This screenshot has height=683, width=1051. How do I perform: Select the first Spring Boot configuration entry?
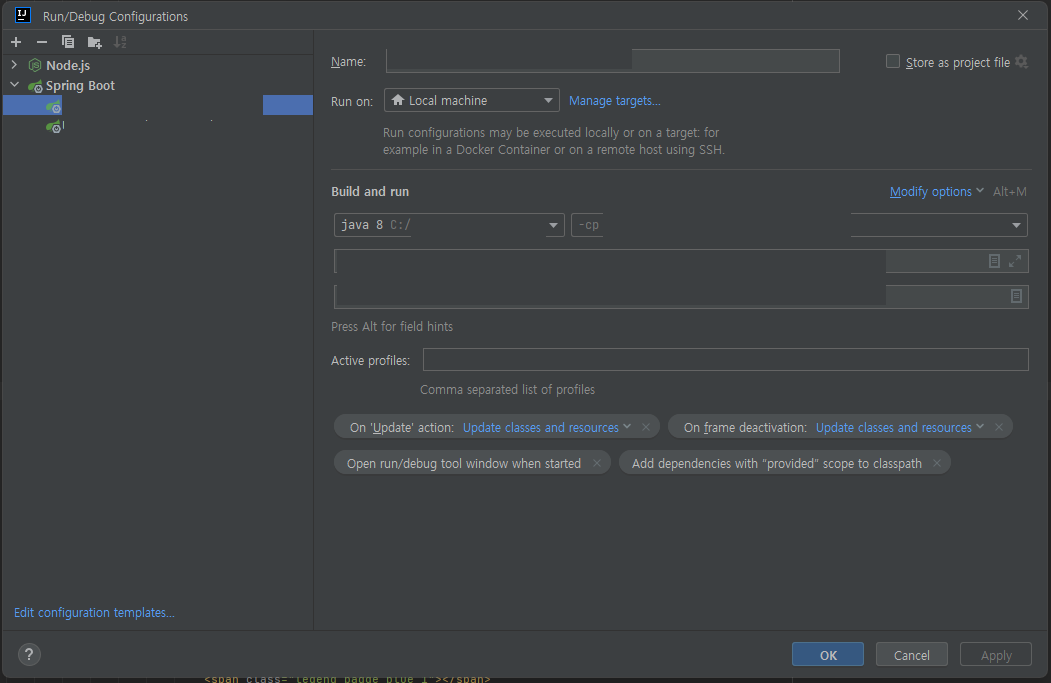[x=158, y=105]
